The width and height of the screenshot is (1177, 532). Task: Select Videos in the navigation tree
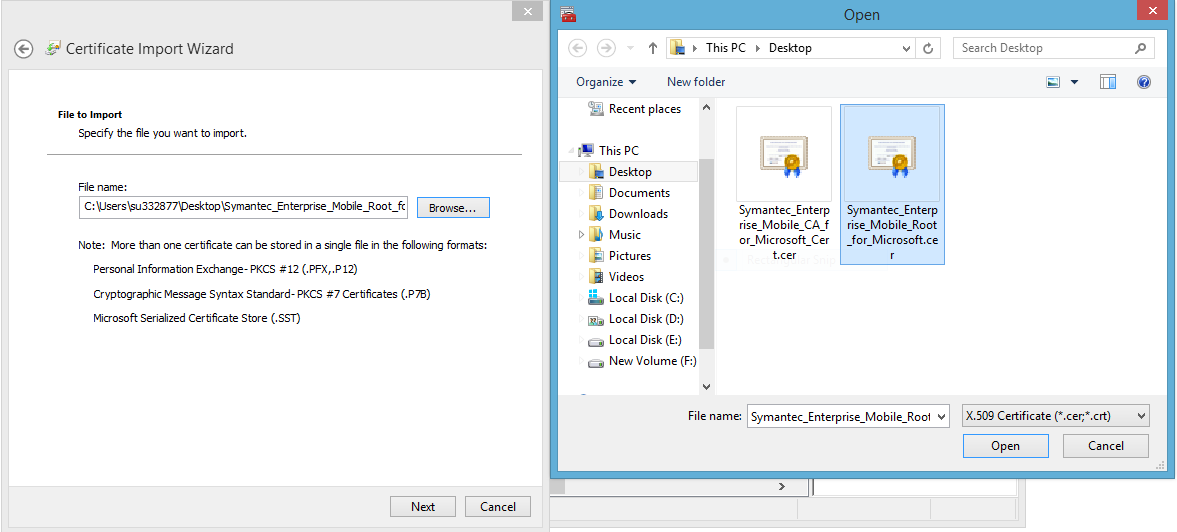[x=626, y=277]
